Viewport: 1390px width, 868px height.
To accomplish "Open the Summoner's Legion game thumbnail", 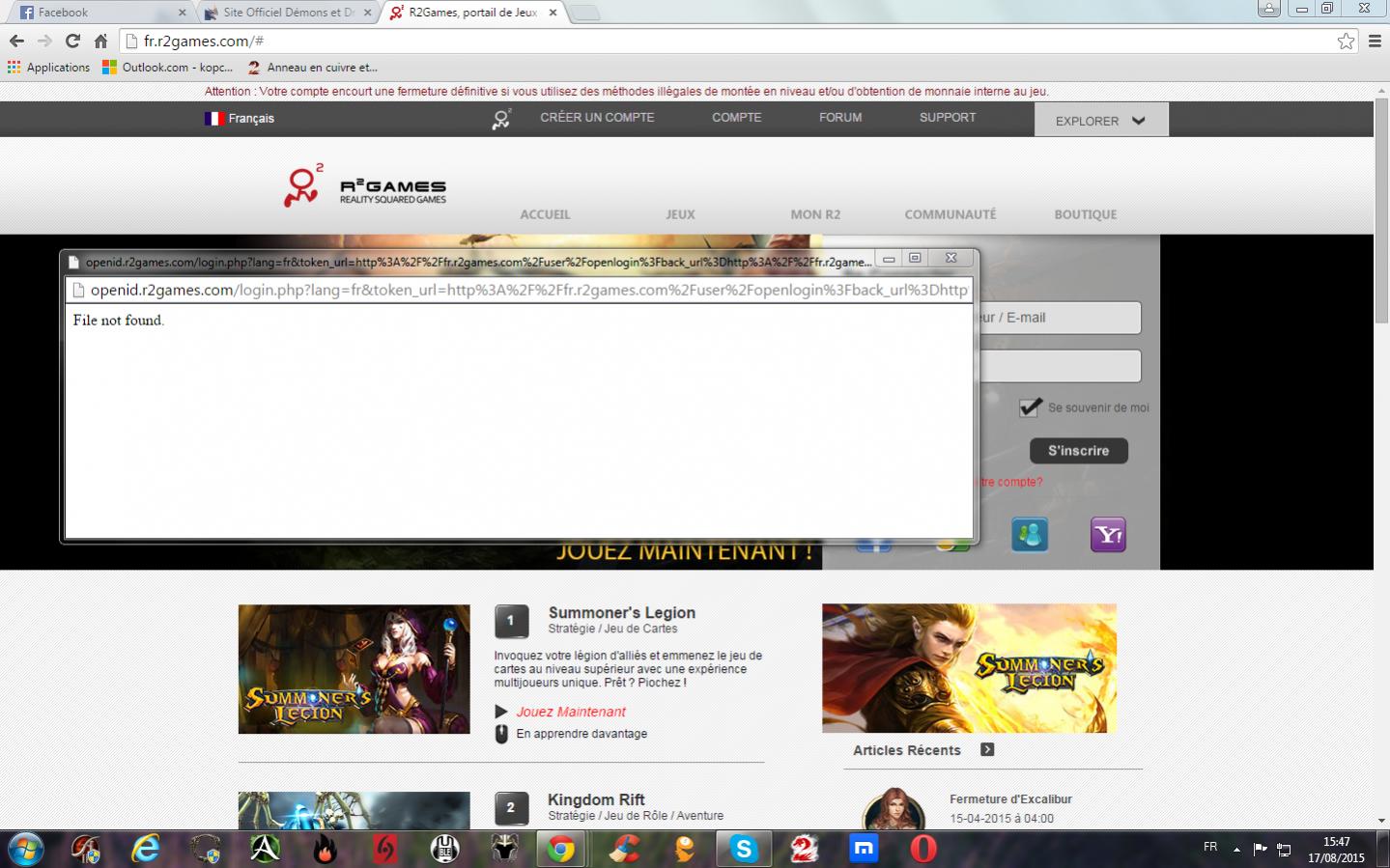I will click(354, 669).
